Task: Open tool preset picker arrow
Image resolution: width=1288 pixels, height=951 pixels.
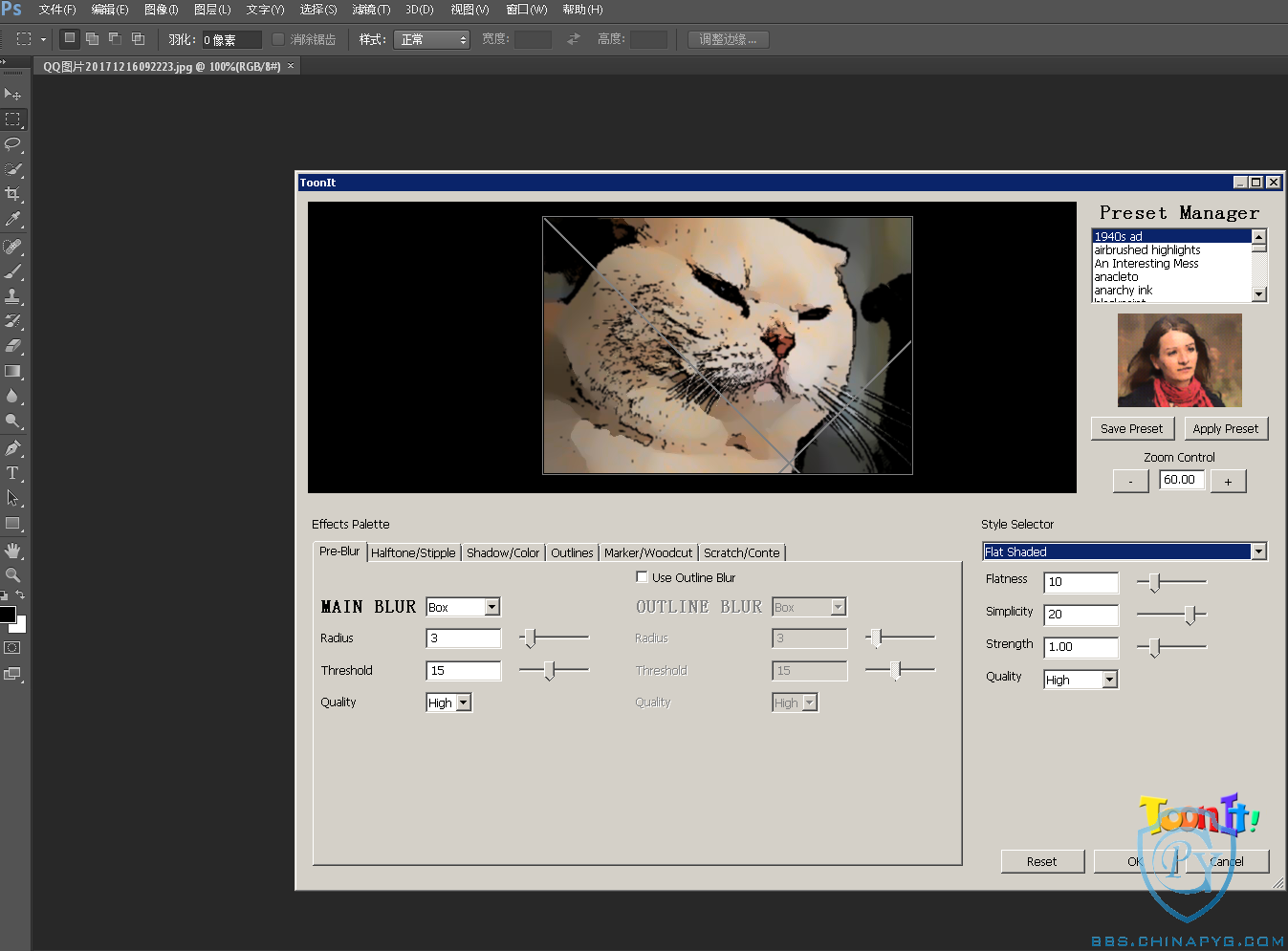Action: [43, 39]
